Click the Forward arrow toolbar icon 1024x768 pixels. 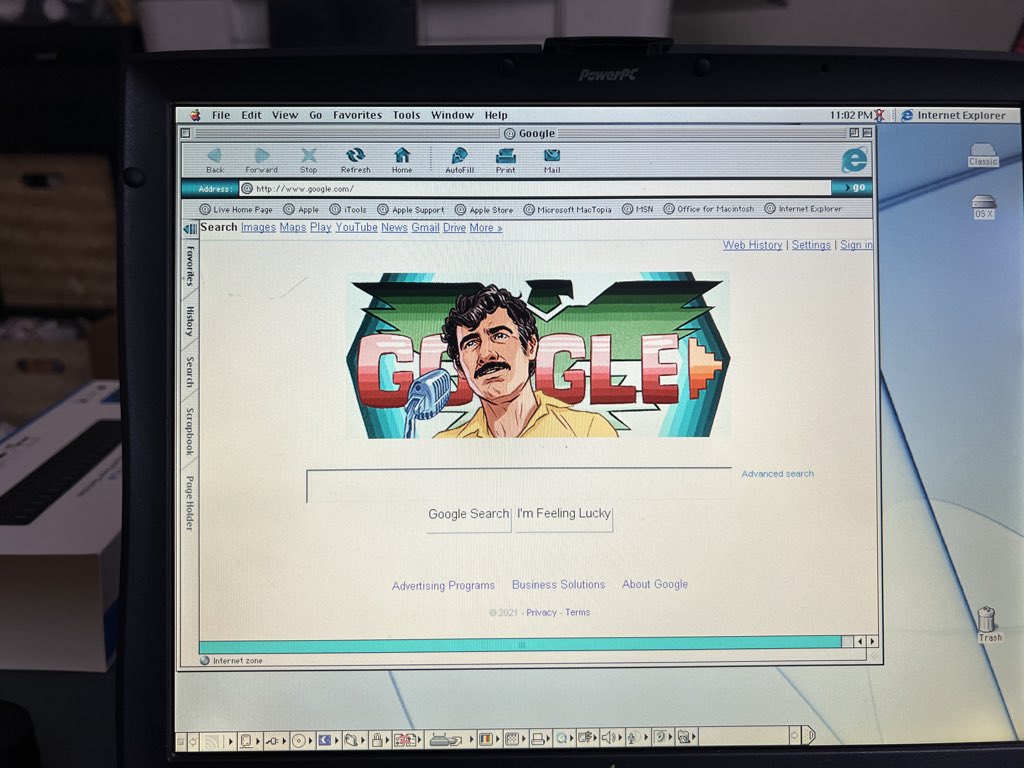pos(261,160)
